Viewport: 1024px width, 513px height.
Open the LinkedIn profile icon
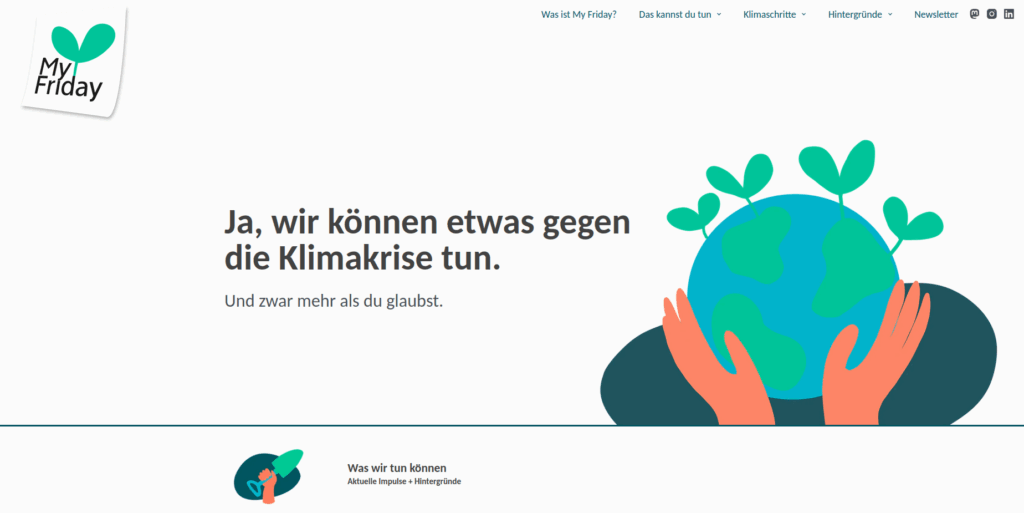(1008, 14)
